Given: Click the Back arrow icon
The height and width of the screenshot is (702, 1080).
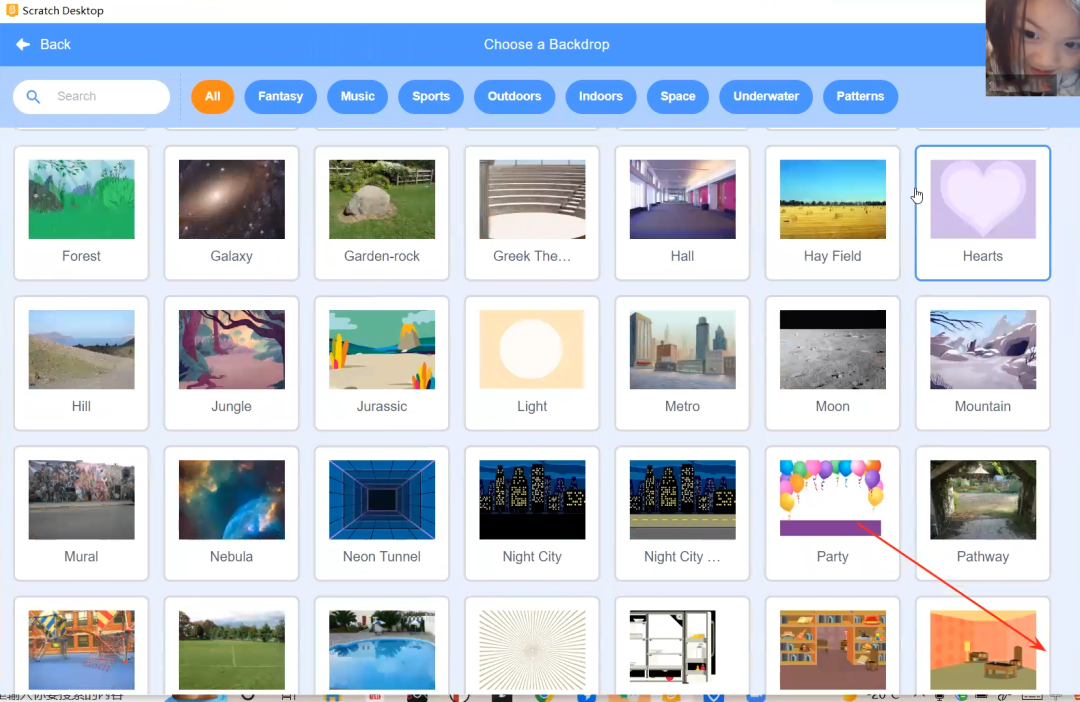Looking at the screenshot, I should point(23,45).
